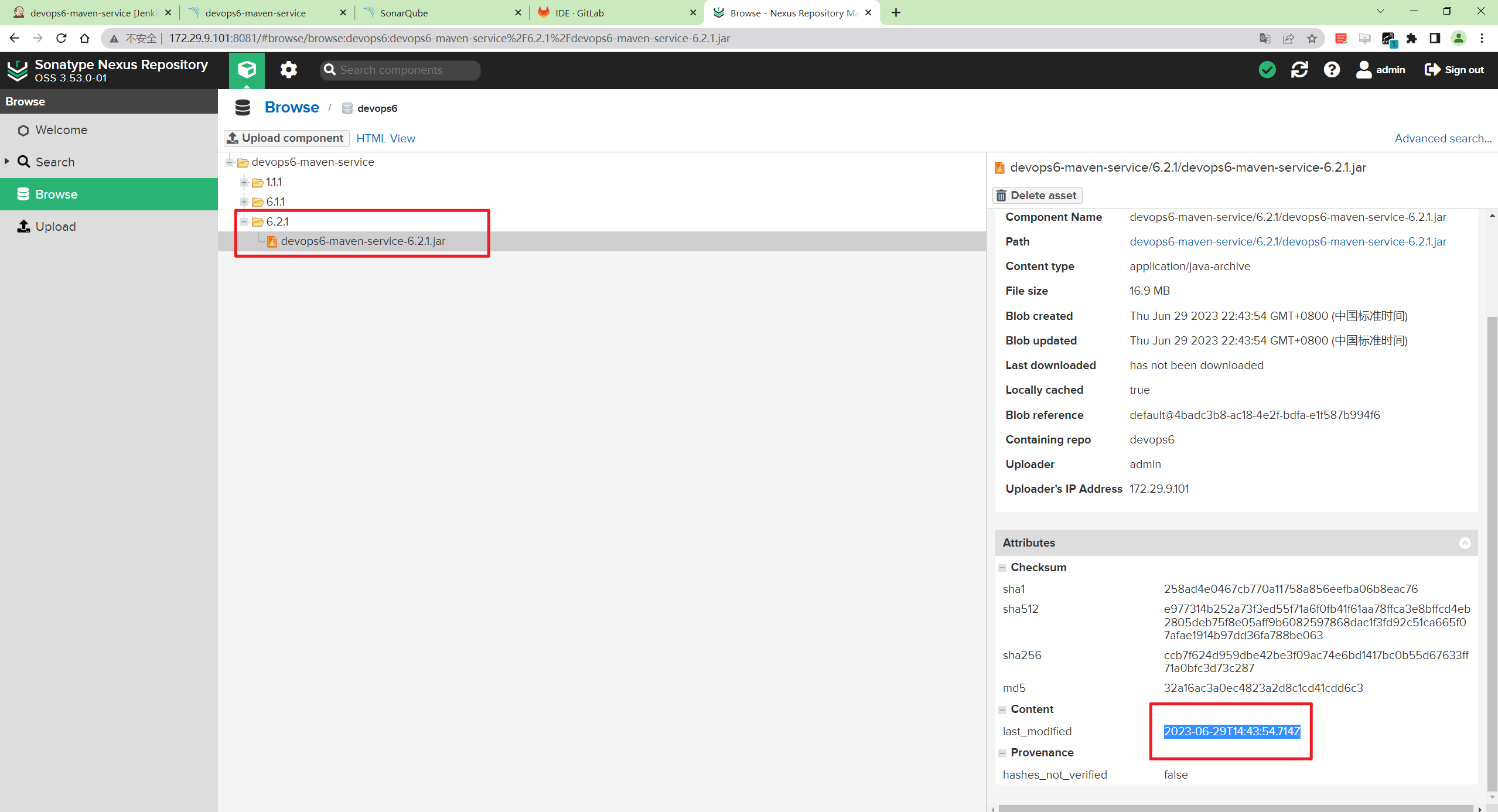Screen dimensions: 1498x812
Task: Click the browser back arrow
Action: tap(15, 39)
